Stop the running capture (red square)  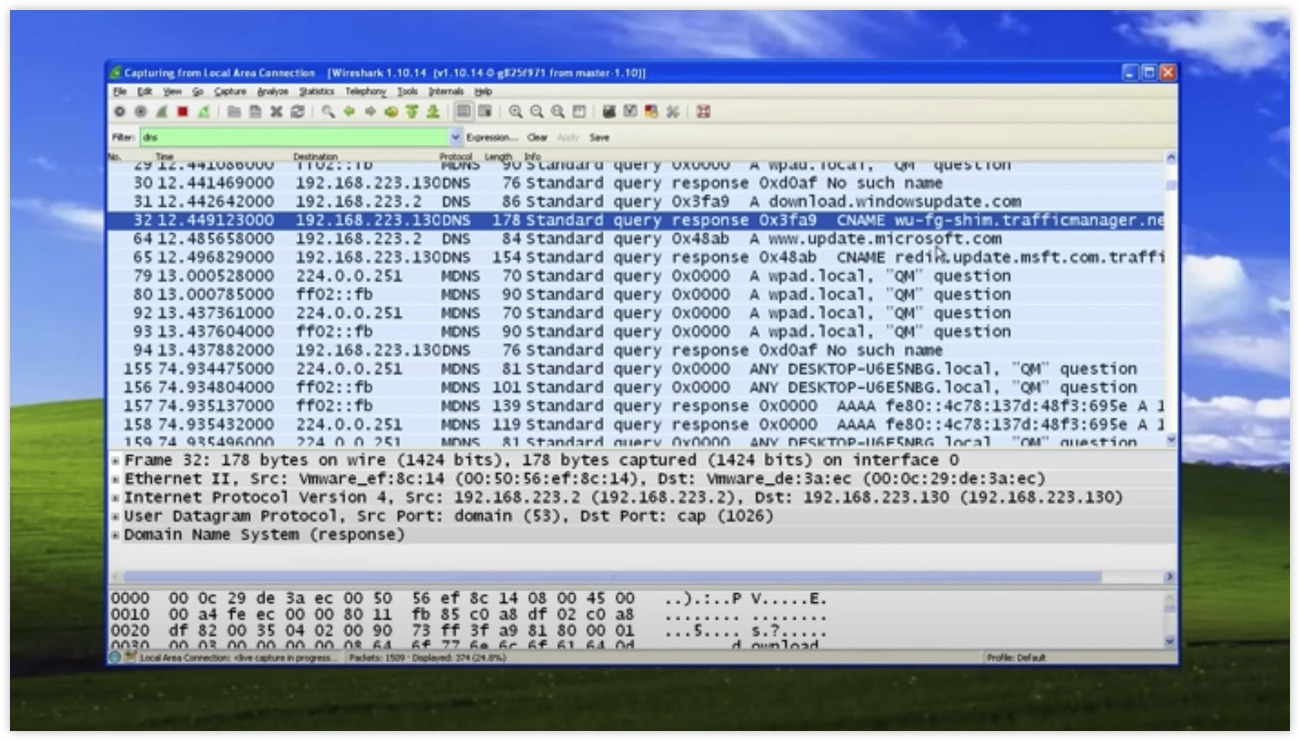pos(182,112)
